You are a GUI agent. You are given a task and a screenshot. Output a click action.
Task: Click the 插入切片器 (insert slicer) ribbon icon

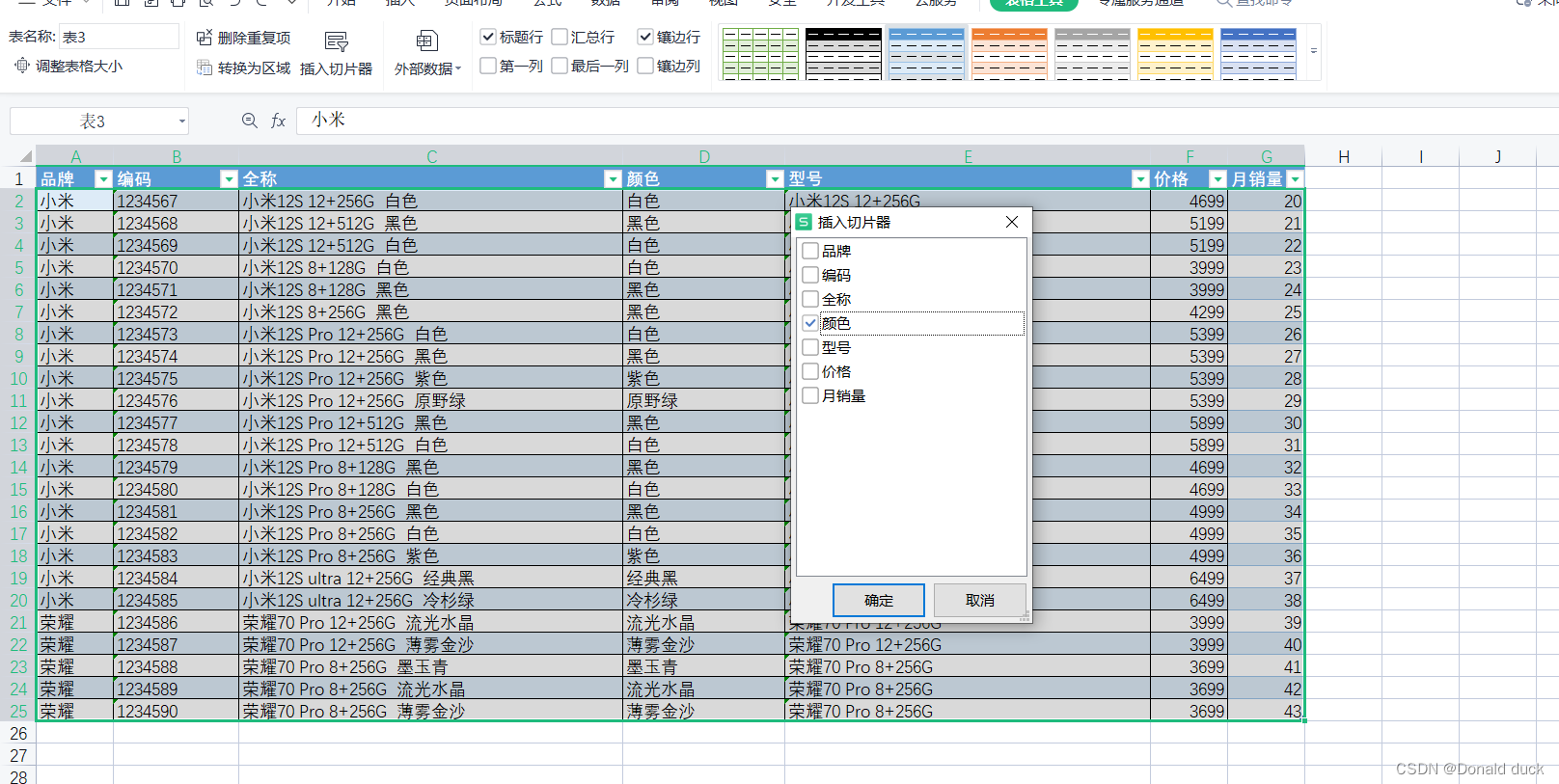(x=336, y=42)
